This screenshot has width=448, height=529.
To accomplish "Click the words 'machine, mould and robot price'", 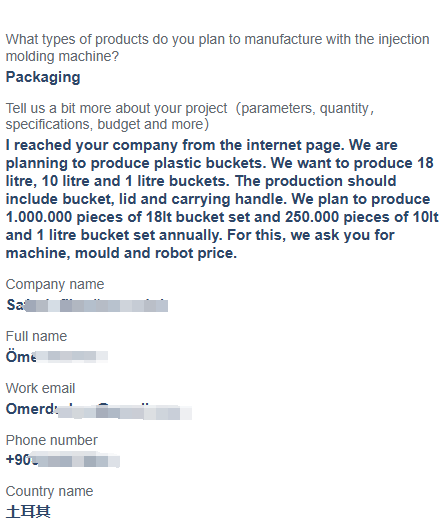I will (120, 253).
